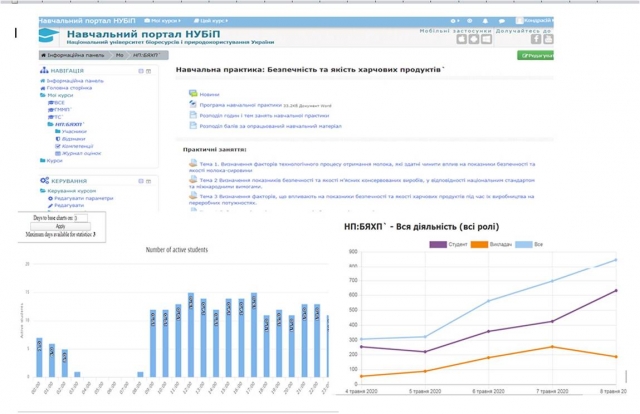Click Редагувати параметри in Керування block
This screenshot has height=414, width=640.
[x=83, y=198]
